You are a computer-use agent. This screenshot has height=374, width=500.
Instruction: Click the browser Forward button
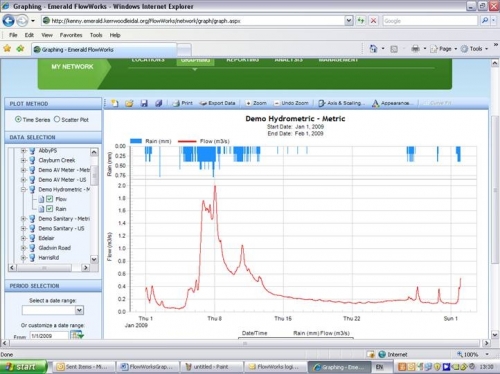(x=22, y=21)
